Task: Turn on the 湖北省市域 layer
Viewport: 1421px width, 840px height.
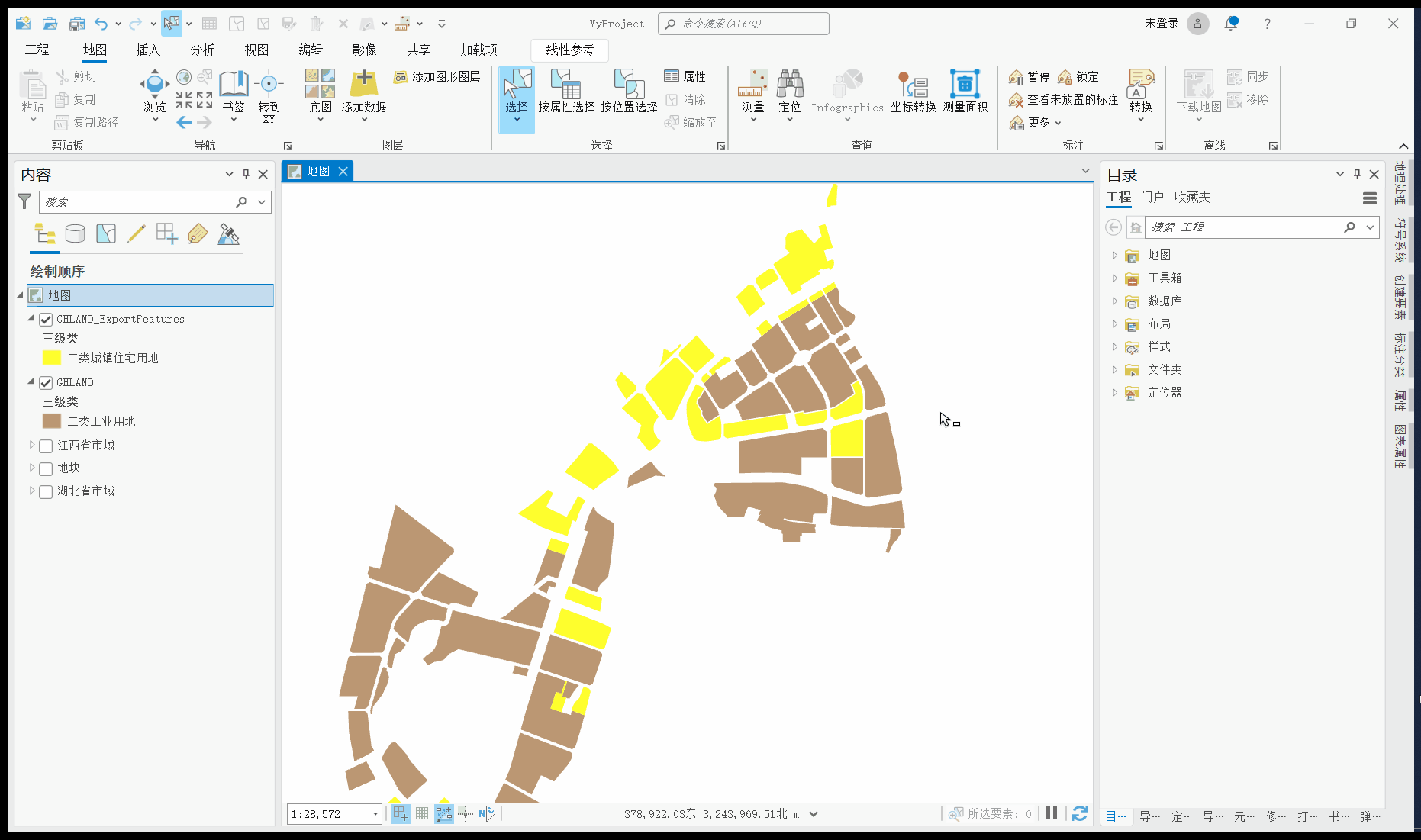Action: (46, 491)
